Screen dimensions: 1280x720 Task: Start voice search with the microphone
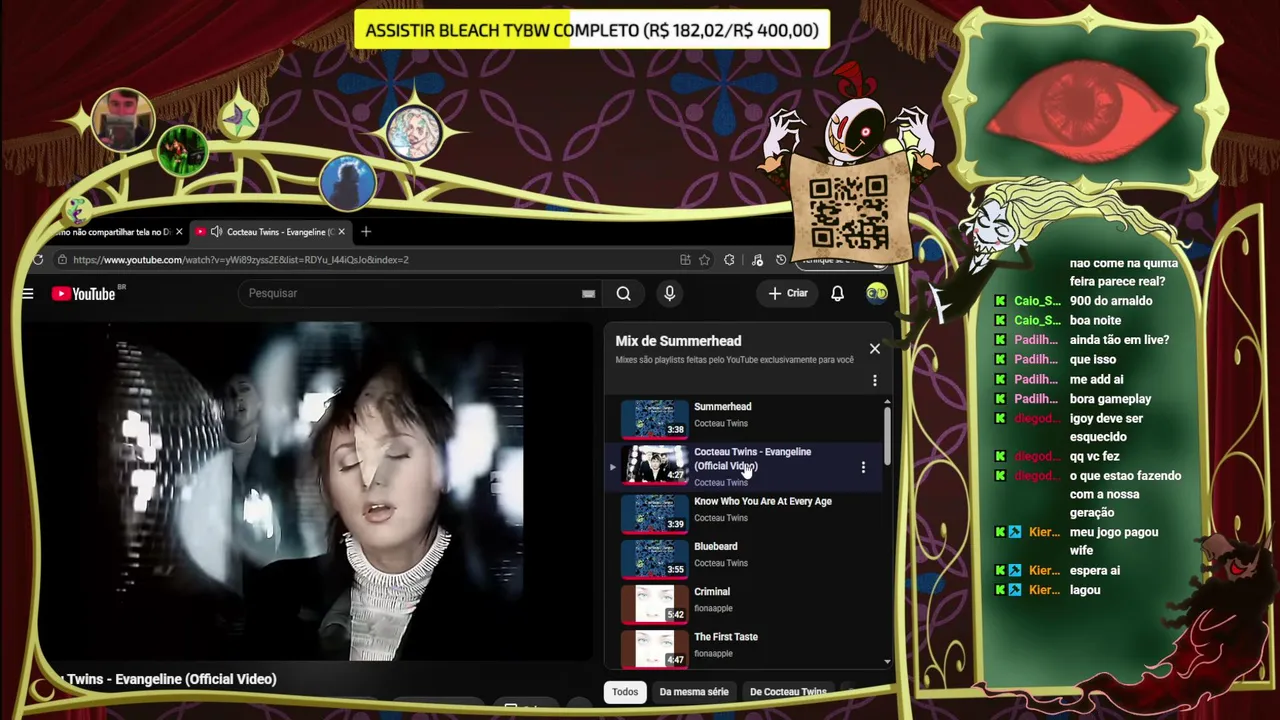point(669,293)
